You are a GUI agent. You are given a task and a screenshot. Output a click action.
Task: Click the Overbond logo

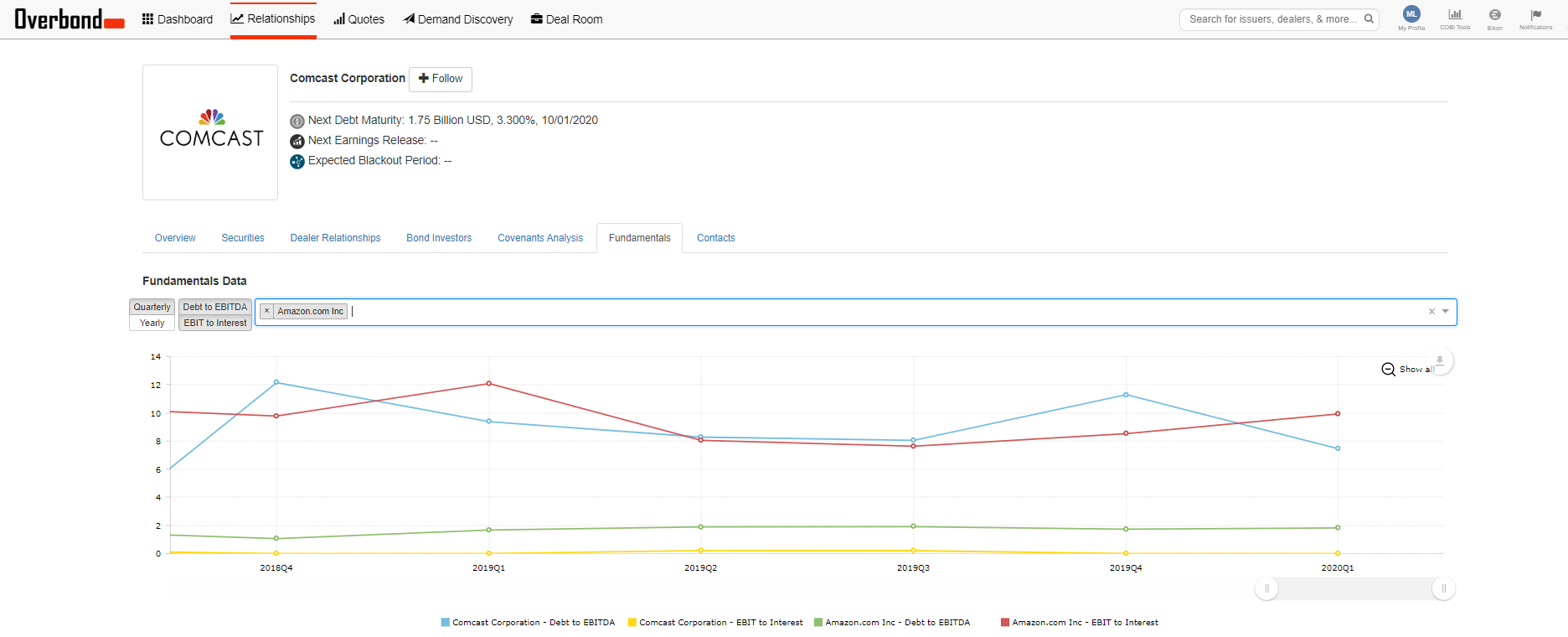(x=70, y=19)
